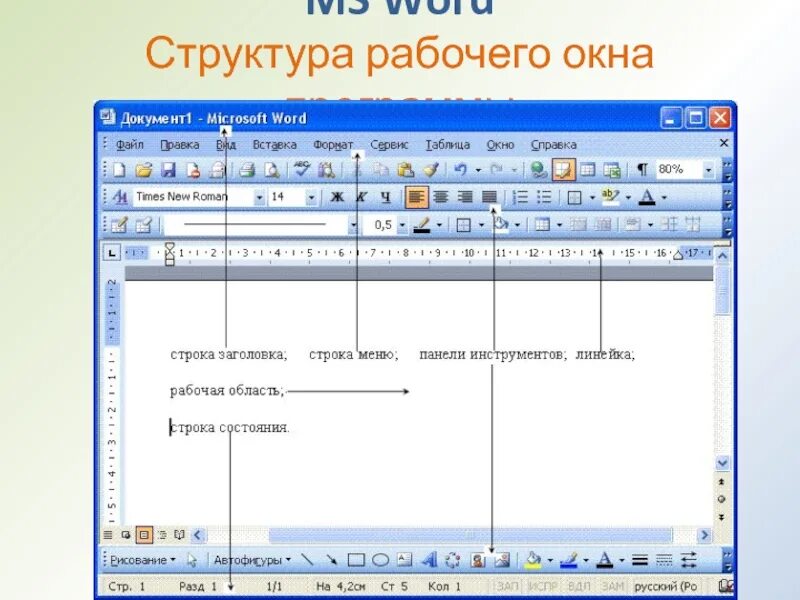Open the Файл menu
800x600 pixels.
(130, 145)
